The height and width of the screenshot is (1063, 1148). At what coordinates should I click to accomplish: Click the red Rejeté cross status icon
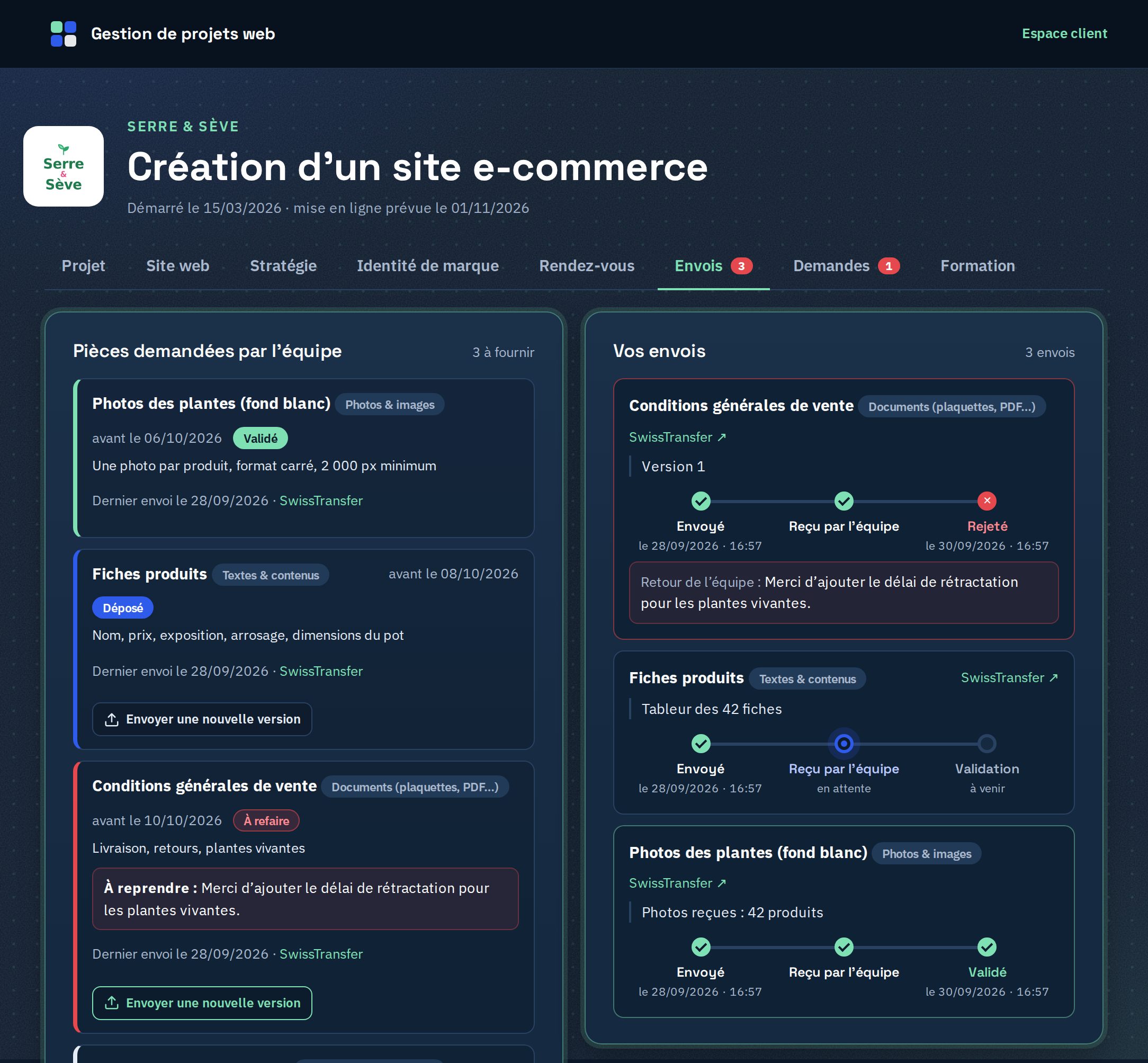click(987, 501)
